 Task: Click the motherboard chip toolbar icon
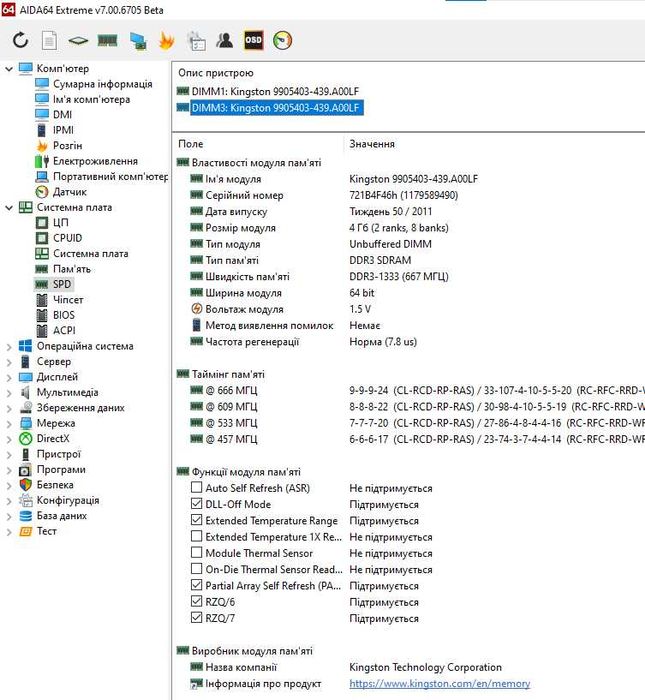coord(78,41)
